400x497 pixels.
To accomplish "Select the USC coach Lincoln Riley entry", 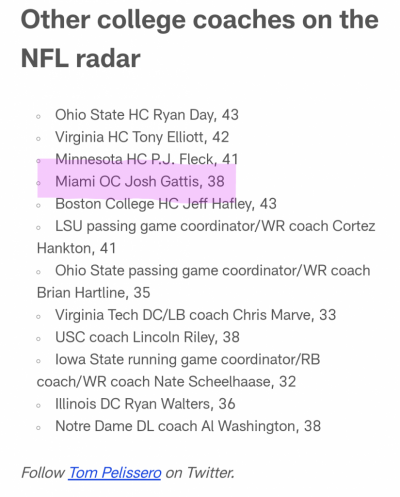I will coord(147,337).
